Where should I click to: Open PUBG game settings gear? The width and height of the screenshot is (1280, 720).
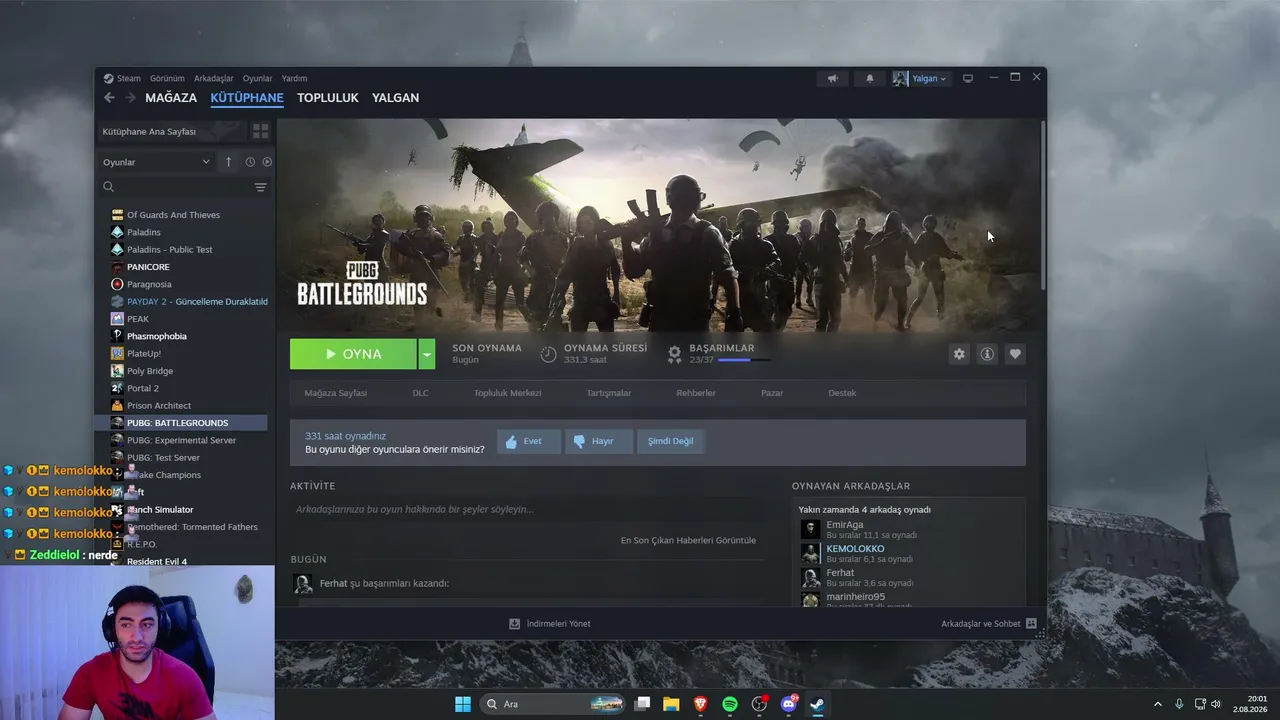click(959, 354)
